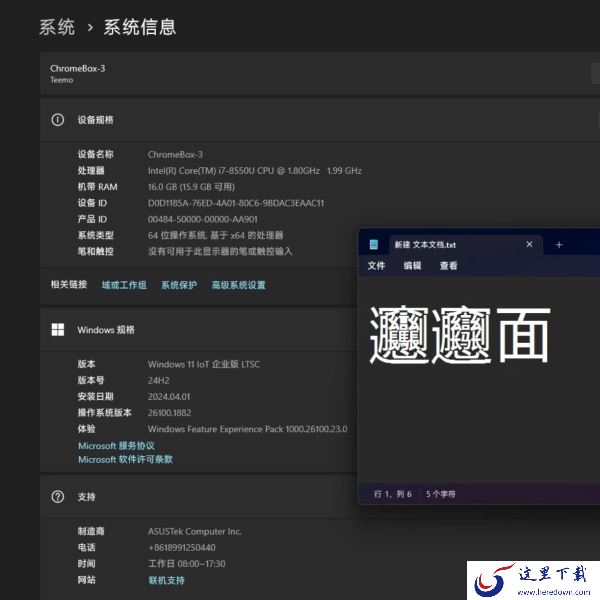Select the 64 位操作系统 system type value
The height and width of the screenshot is (600, 600).
(x=216, y=235)
